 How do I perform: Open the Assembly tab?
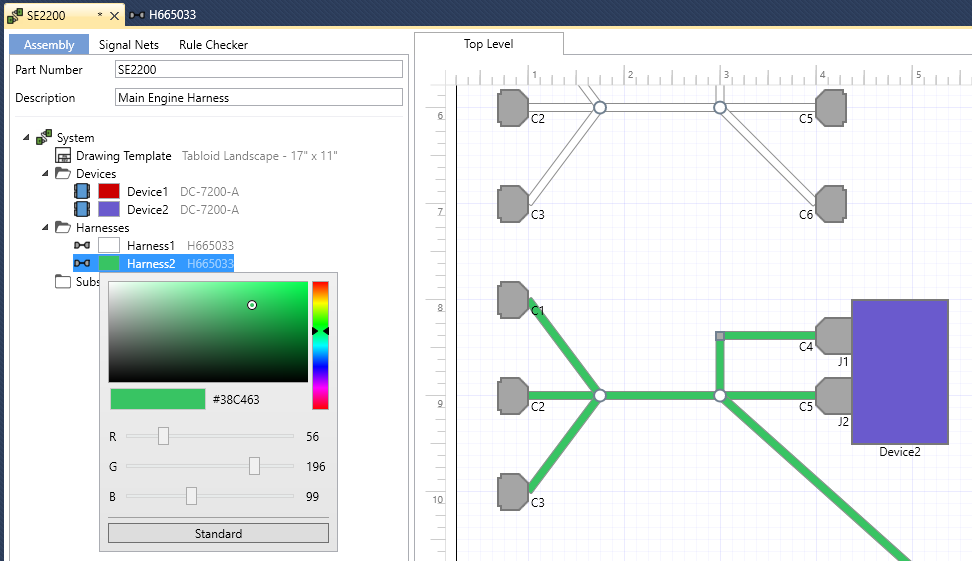coord(49,45)
